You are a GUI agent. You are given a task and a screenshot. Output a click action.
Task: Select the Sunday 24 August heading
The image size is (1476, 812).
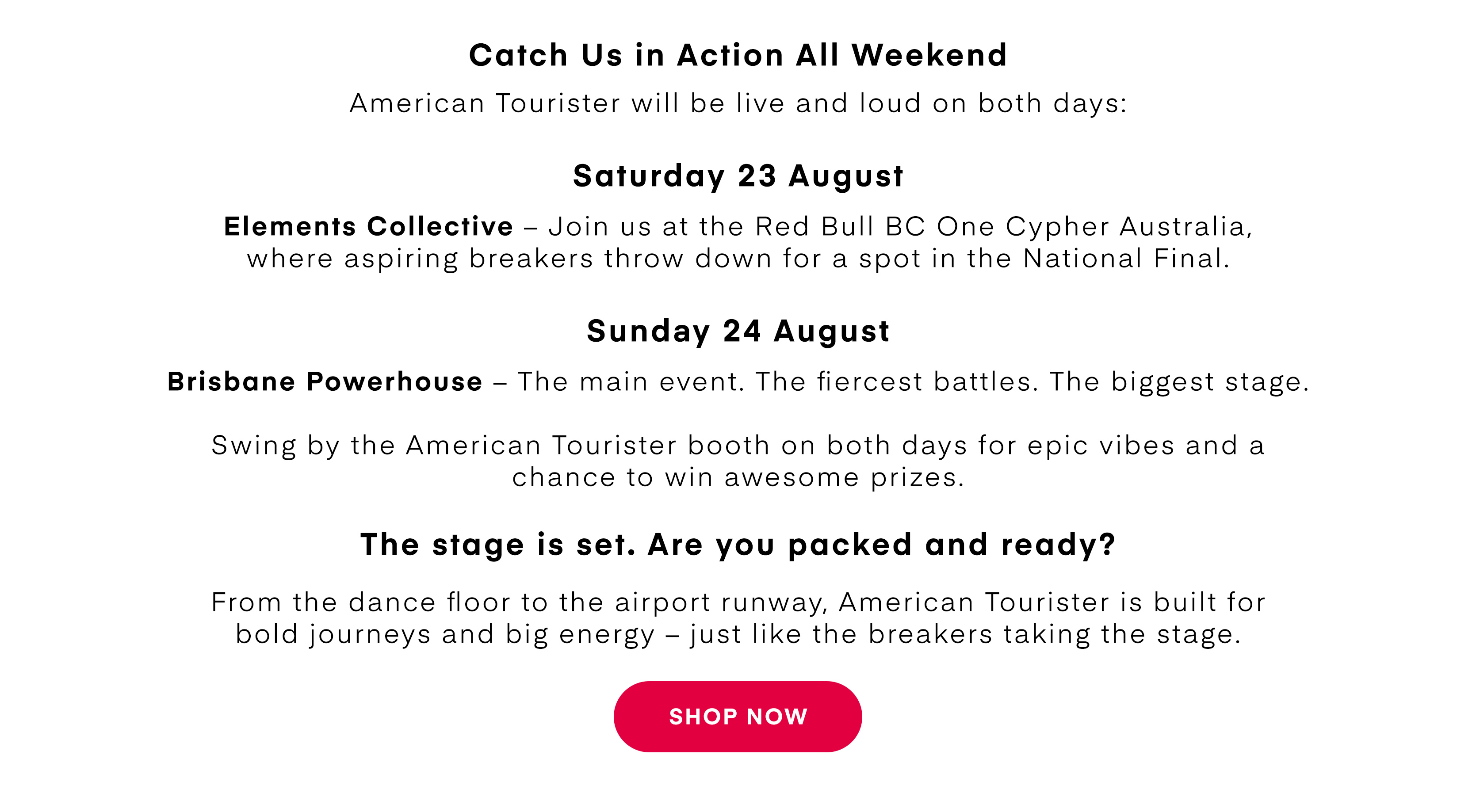tap(738, 331)
